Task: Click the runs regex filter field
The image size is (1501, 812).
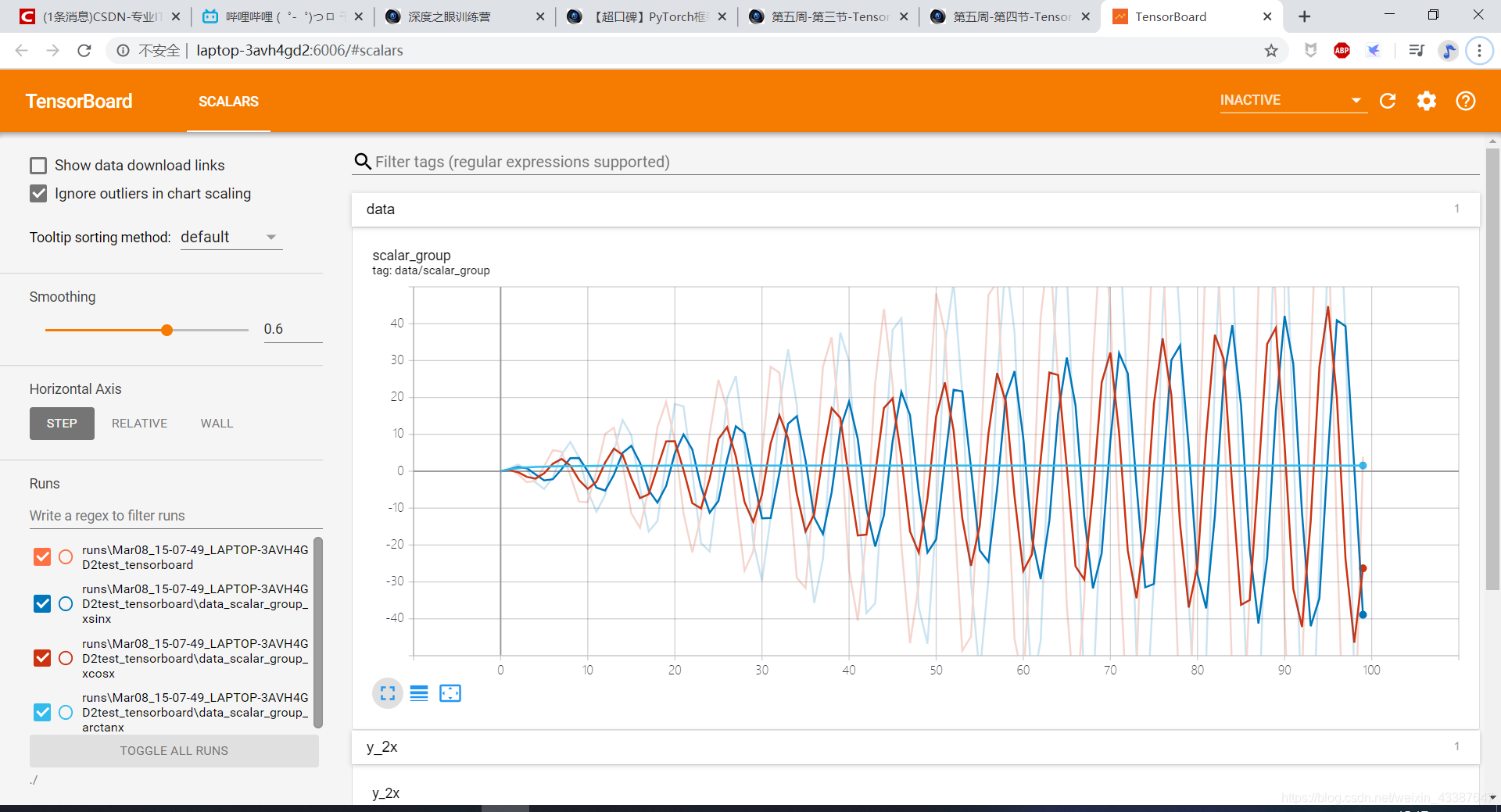Action: click(176, 516)
